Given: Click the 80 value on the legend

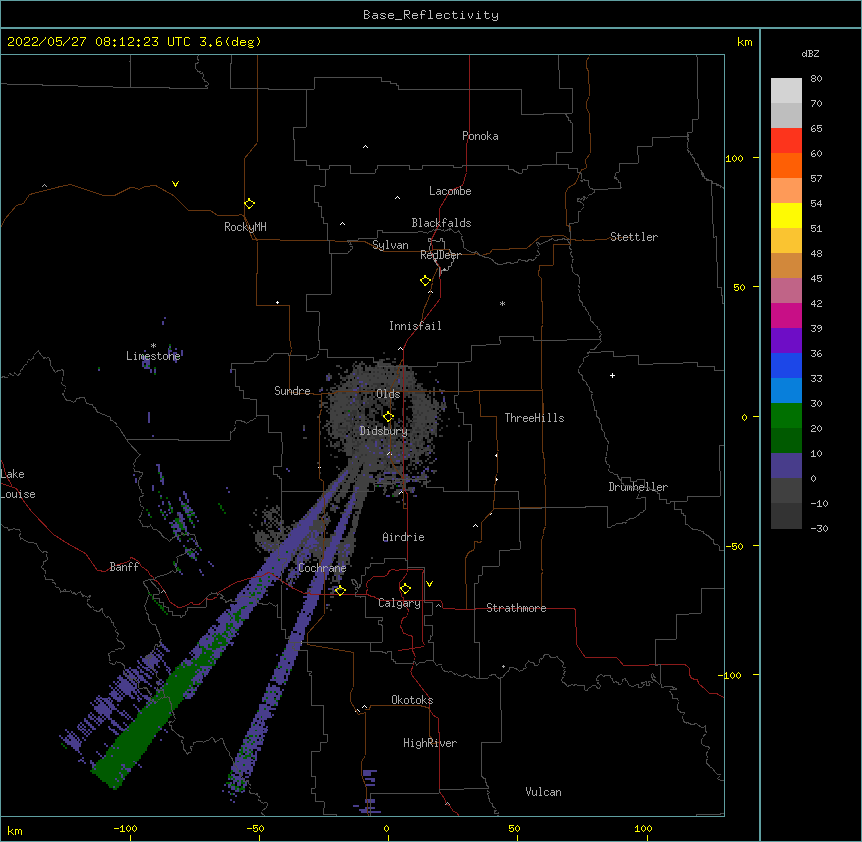Looking at the screenshot, I should [x=816, y=79].
